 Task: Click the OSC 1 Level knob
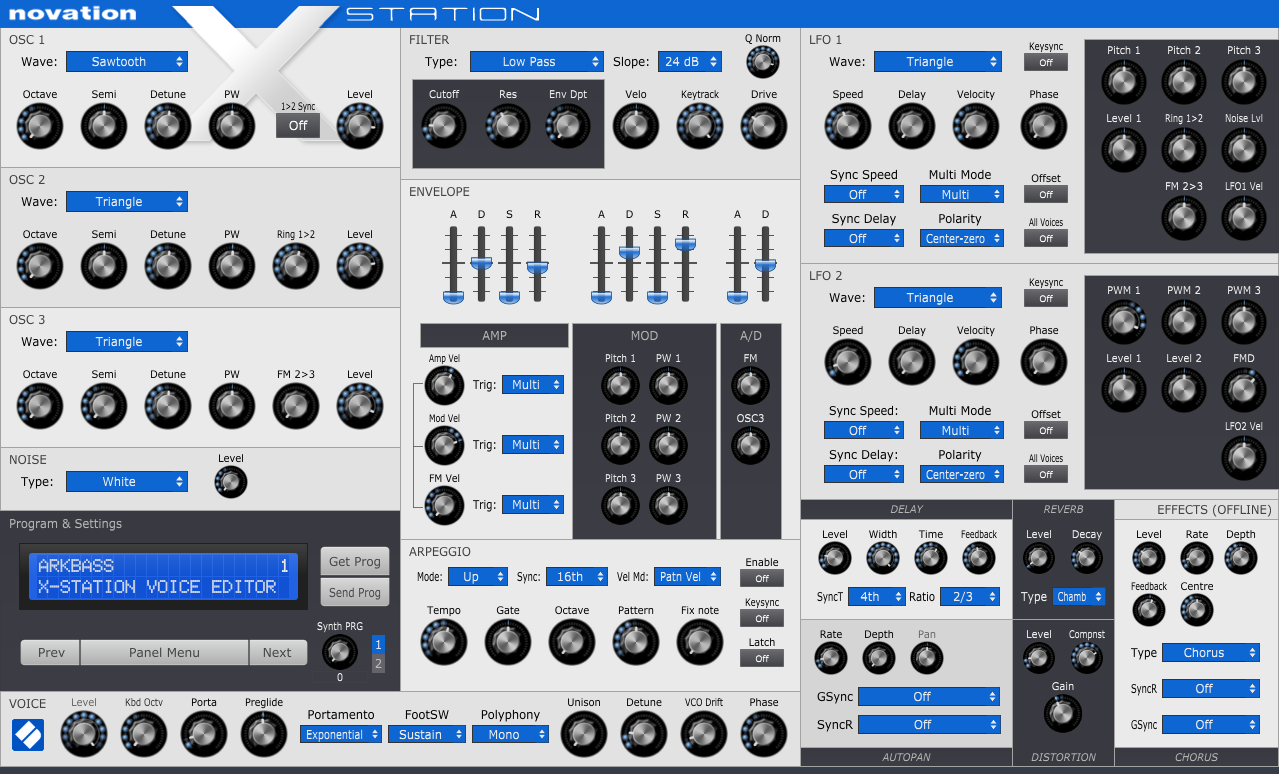click(x=359, y=125)
